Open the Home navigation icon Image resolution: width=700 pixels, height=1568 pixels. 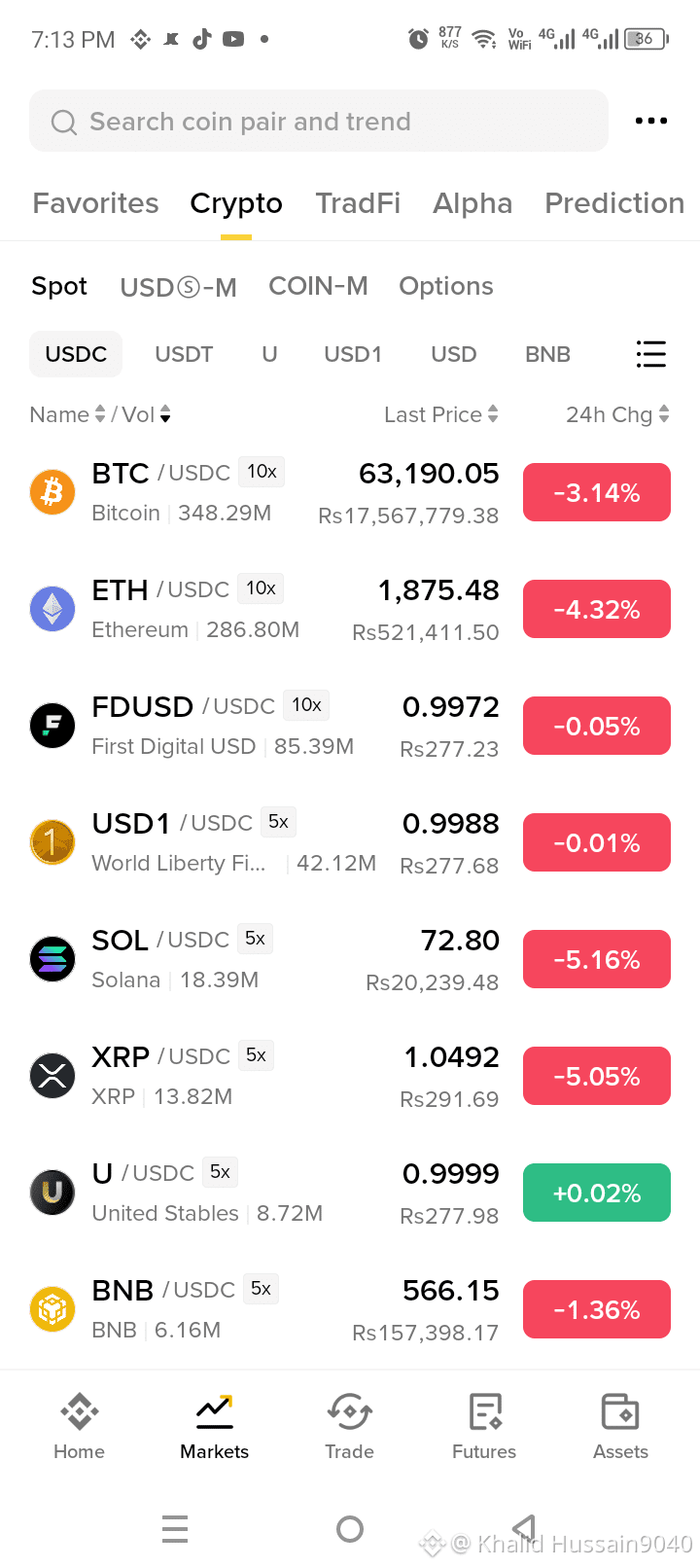79,1411
